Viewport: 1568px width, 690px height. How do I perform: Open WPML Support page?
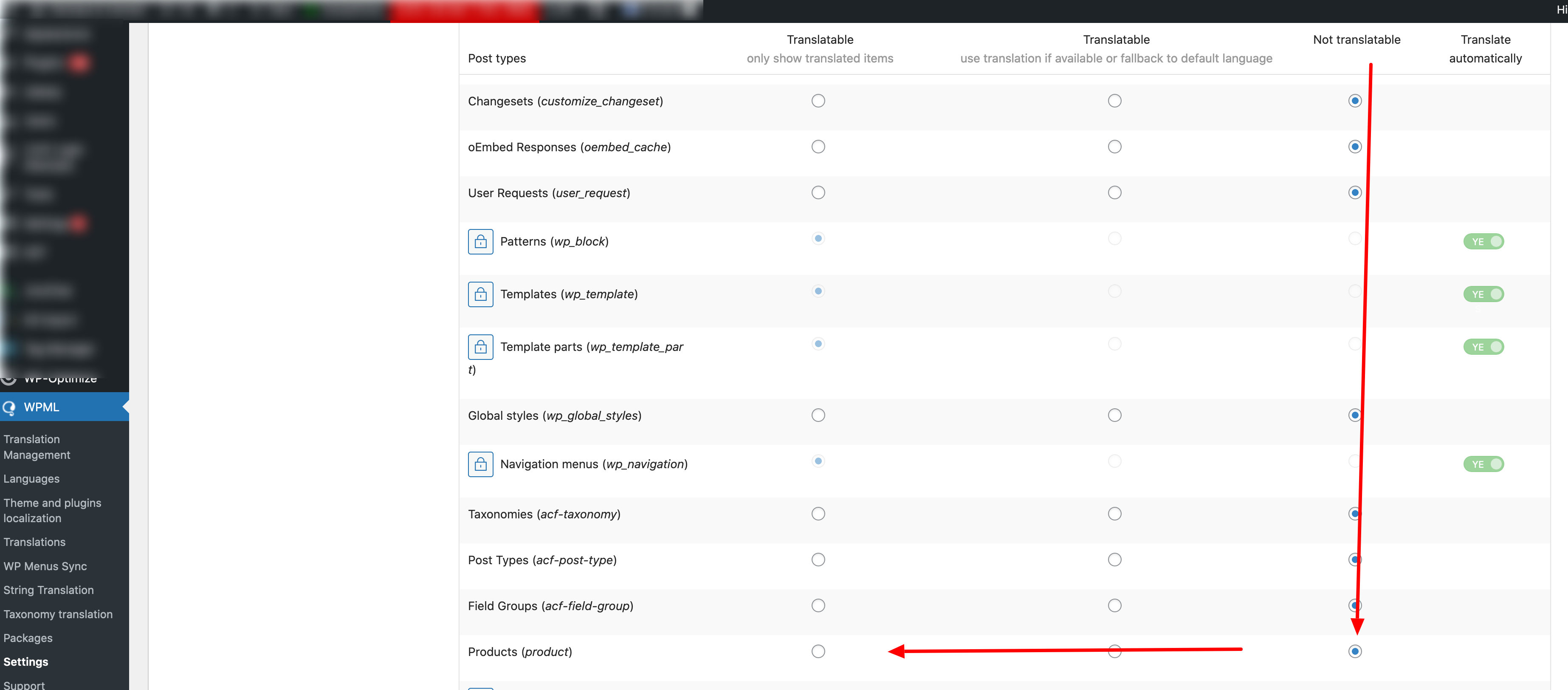[x=24, y=685]
